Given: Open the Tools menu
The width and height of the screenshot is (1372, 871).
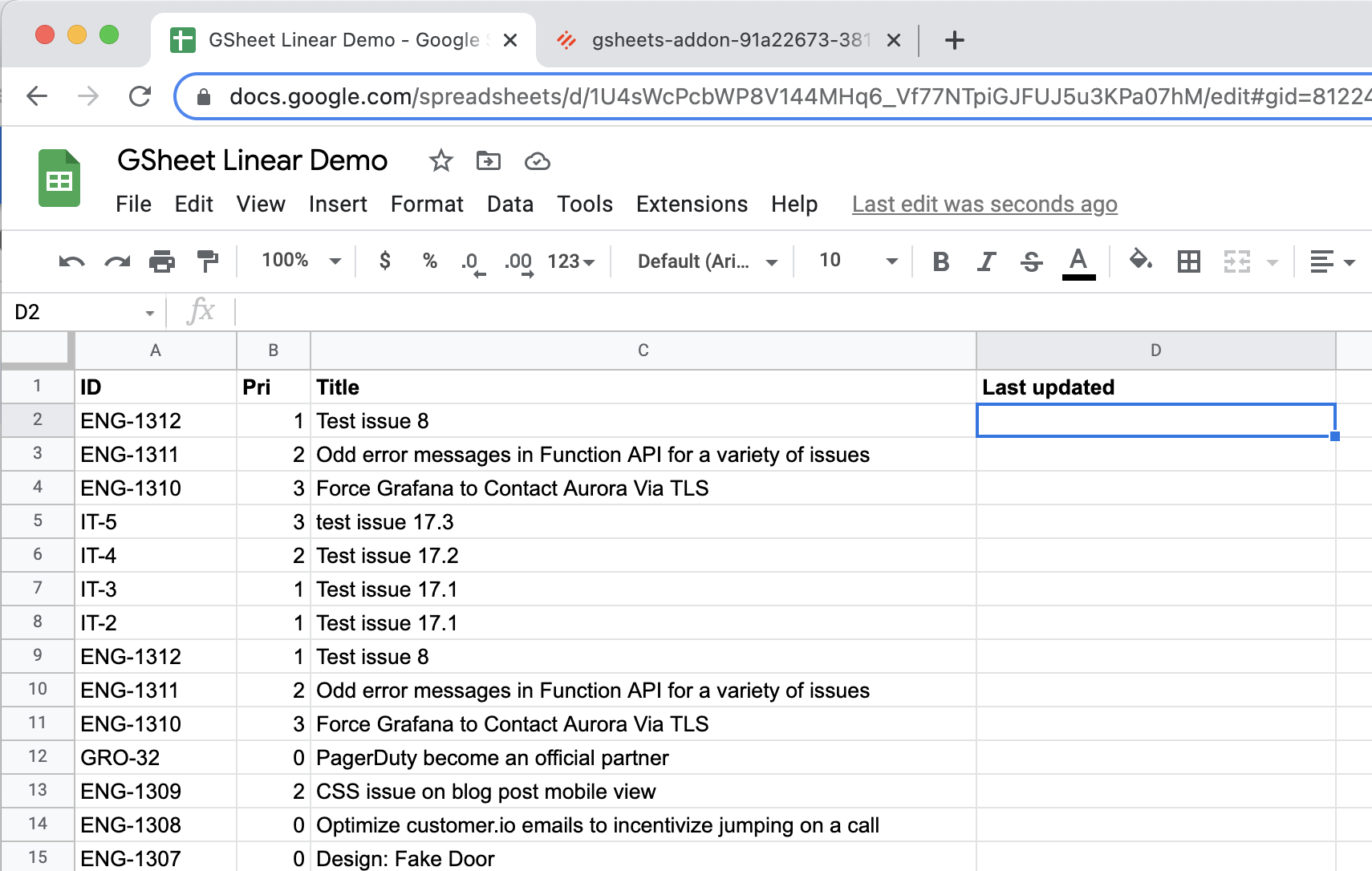Looking at the screenshot, I should (585, 205).
